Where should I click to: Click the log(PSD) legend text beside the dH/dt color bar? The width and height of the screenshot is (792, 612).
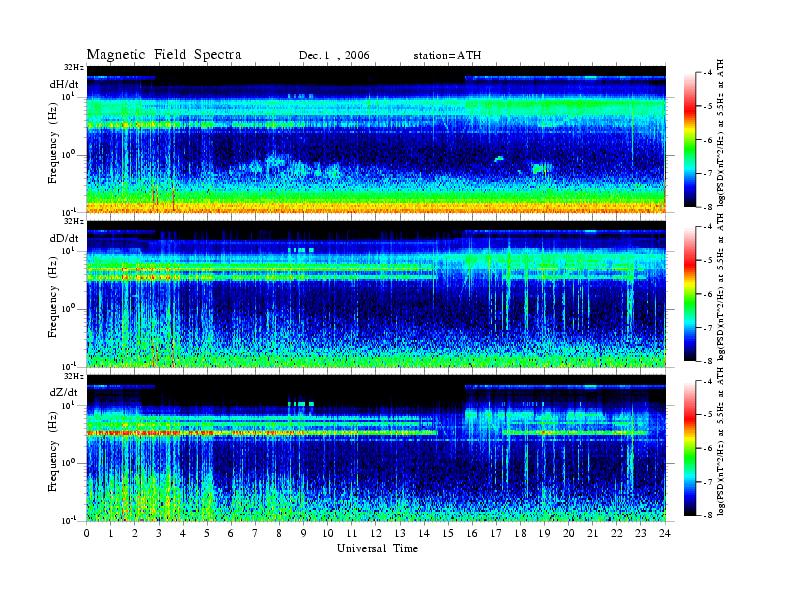pyautogui.click(x=721, y=133)
